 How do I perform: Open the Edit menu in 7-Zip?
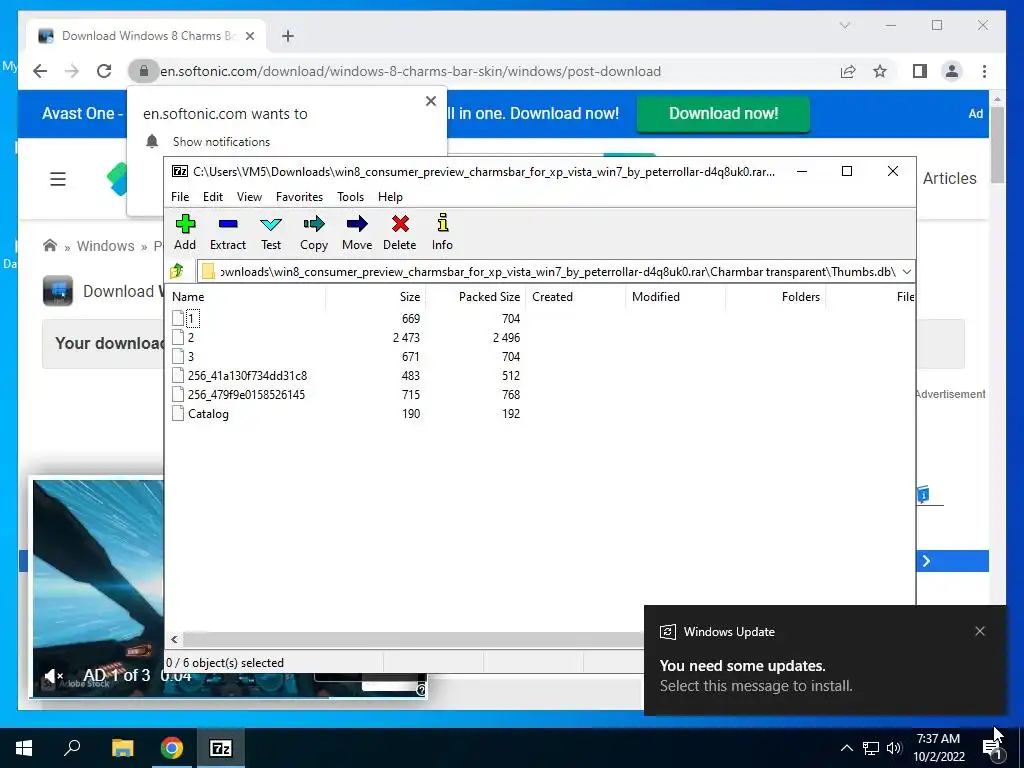pos(213,197)
